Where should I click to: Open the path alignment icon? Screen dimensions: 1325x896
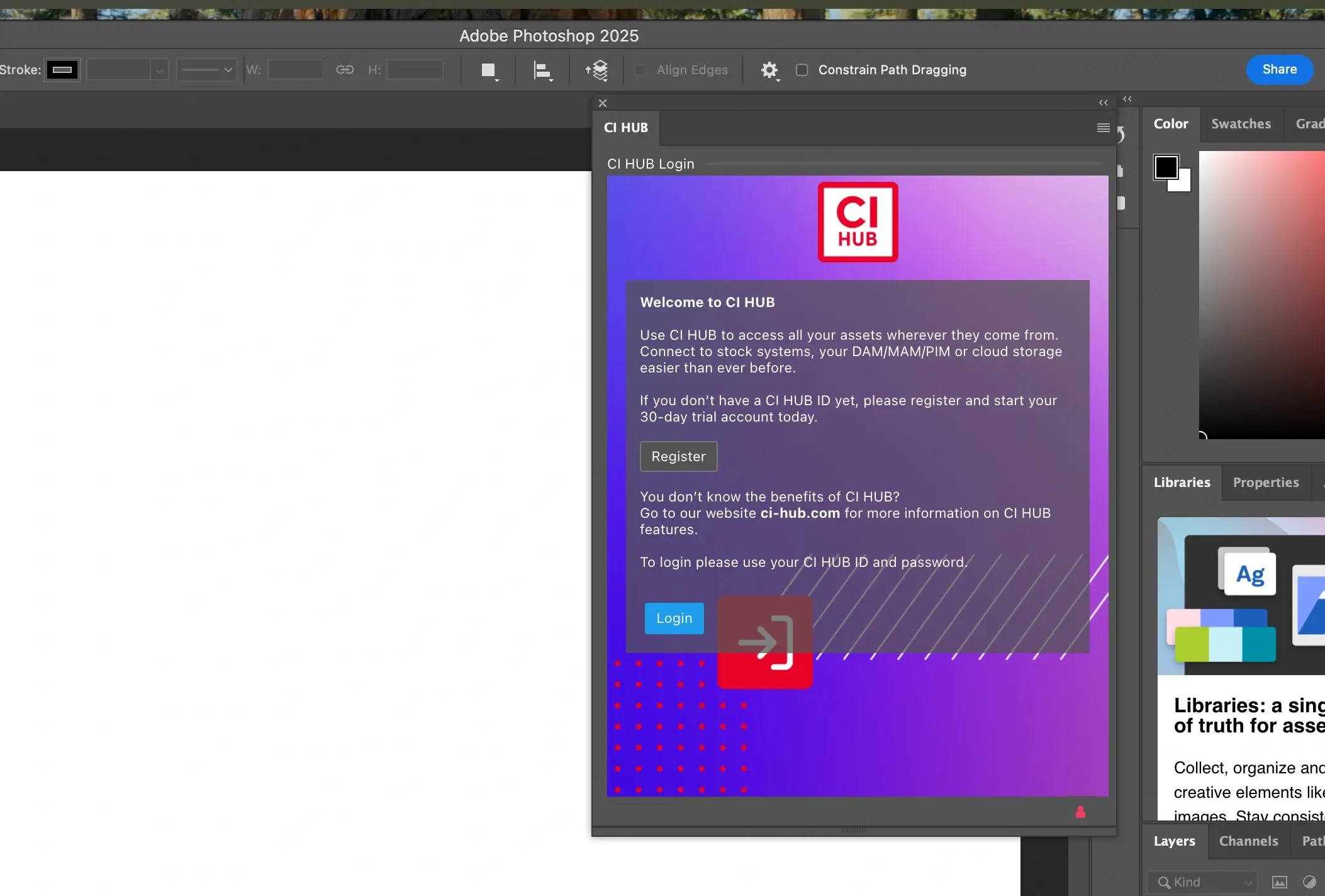click(x=543, y=70)
